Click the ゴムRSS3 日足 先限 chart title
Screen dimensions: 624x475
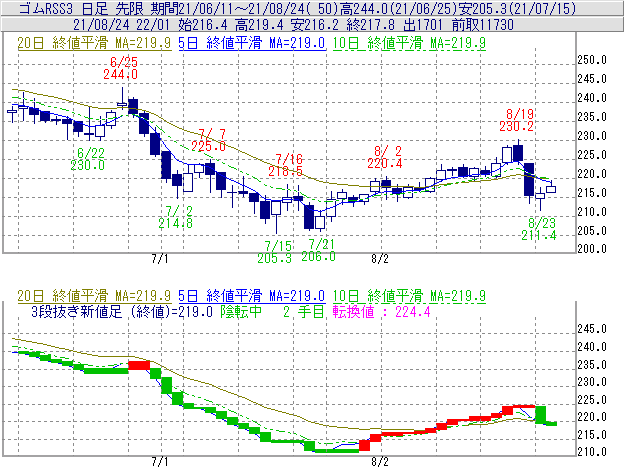(82, 8)
